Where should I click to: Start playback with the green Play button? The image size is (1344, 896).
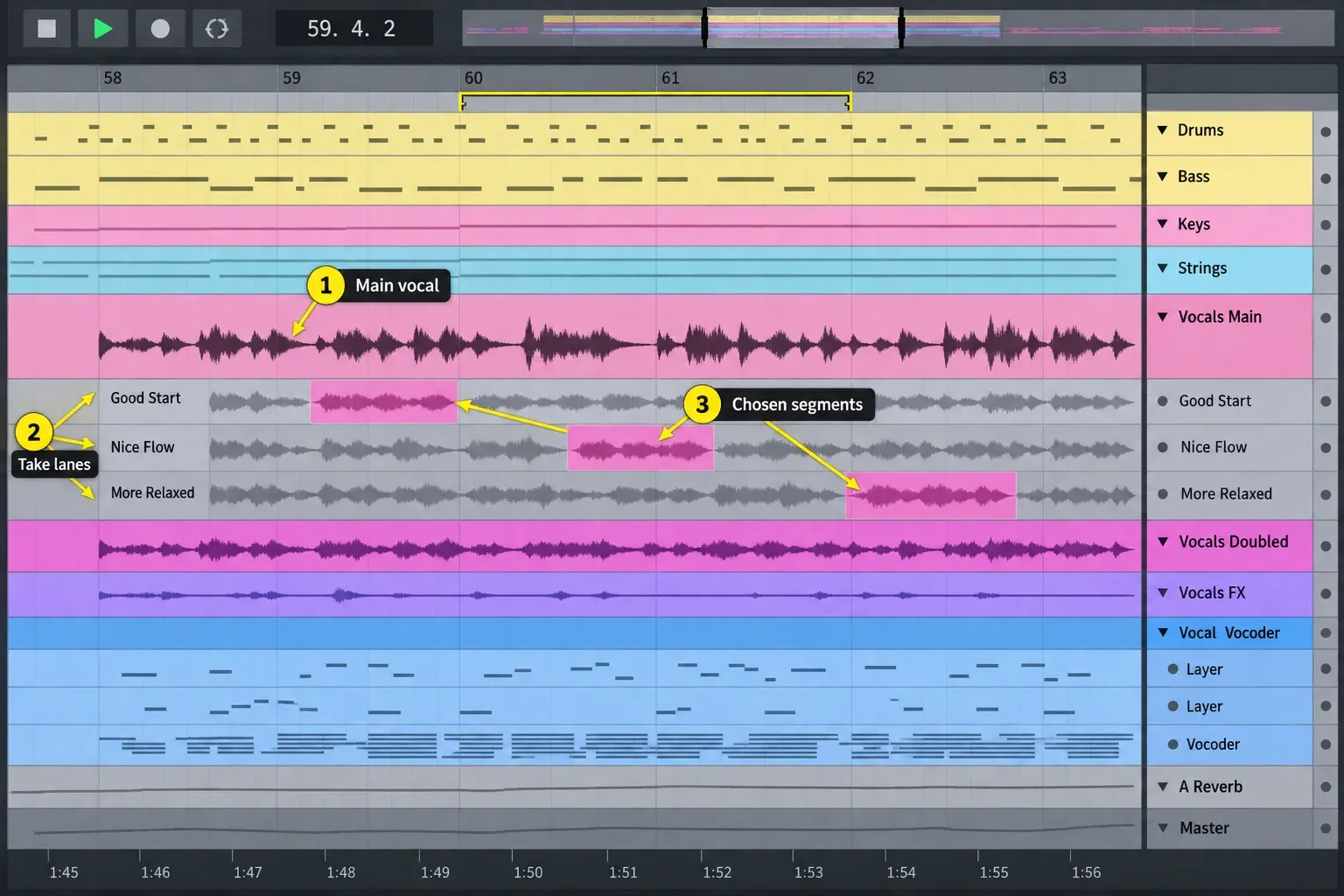coord(102,29)
